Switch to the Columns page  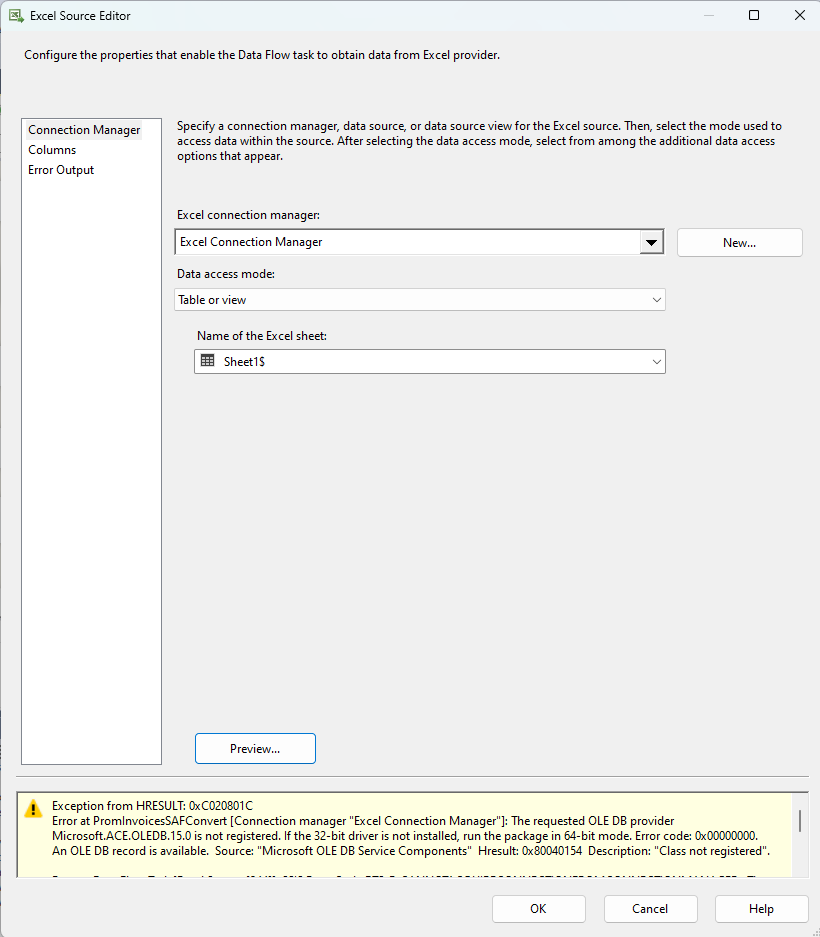coord(53,149)
